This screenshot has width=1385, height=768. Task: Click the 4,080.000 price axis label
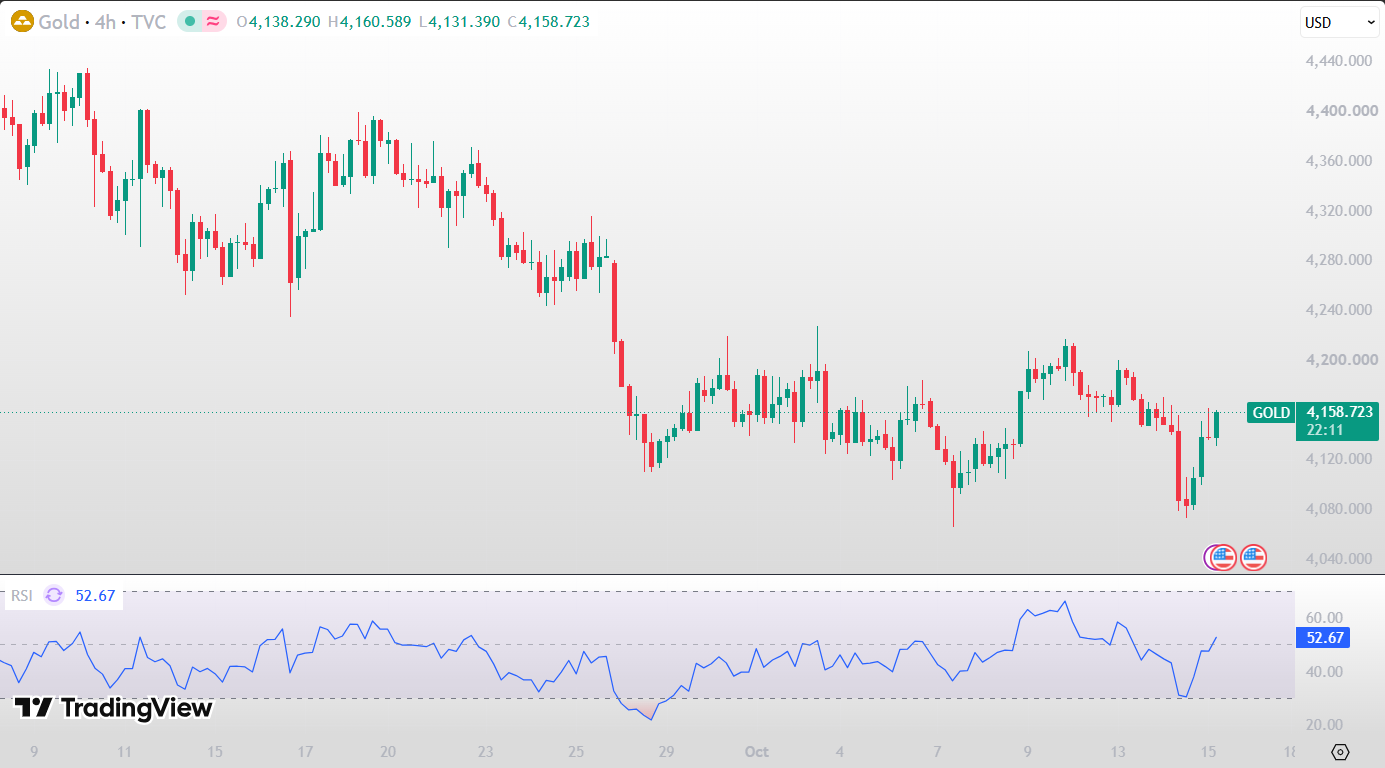[1338, 508]
